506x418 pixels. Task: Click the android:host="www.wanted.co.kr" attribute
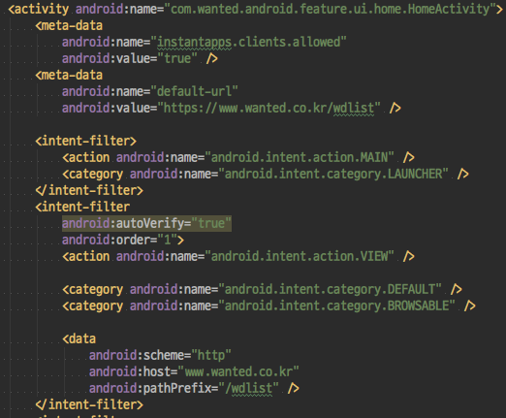click(194, 372)
